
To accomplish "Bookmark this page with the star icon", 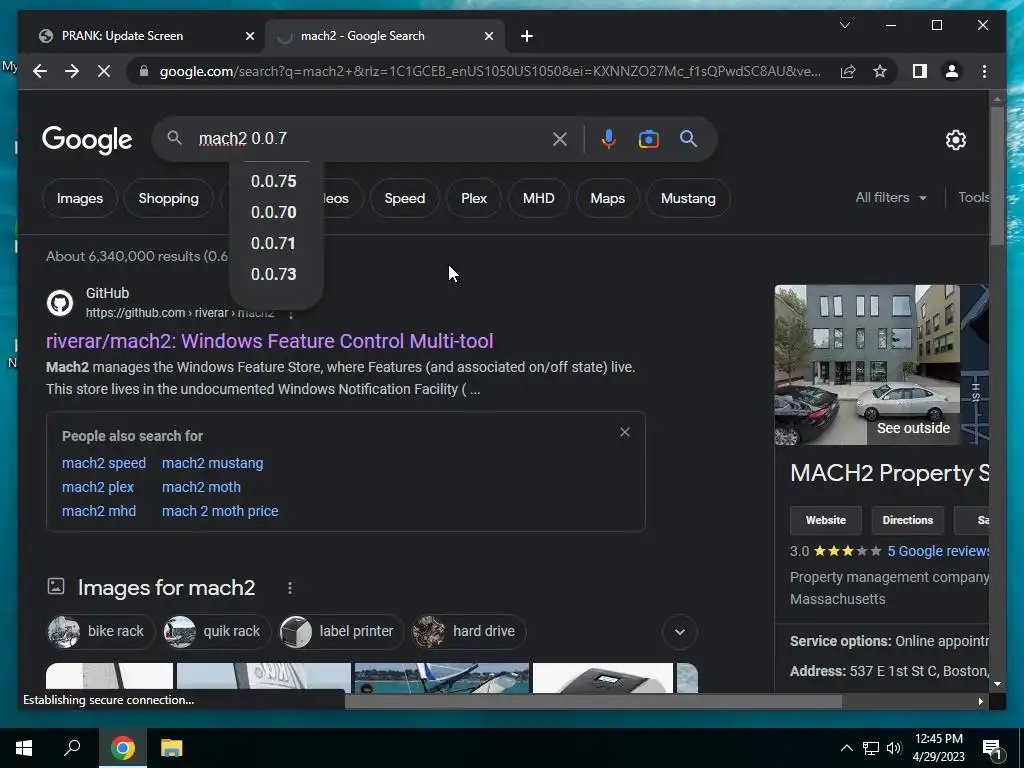I will 880,71.
